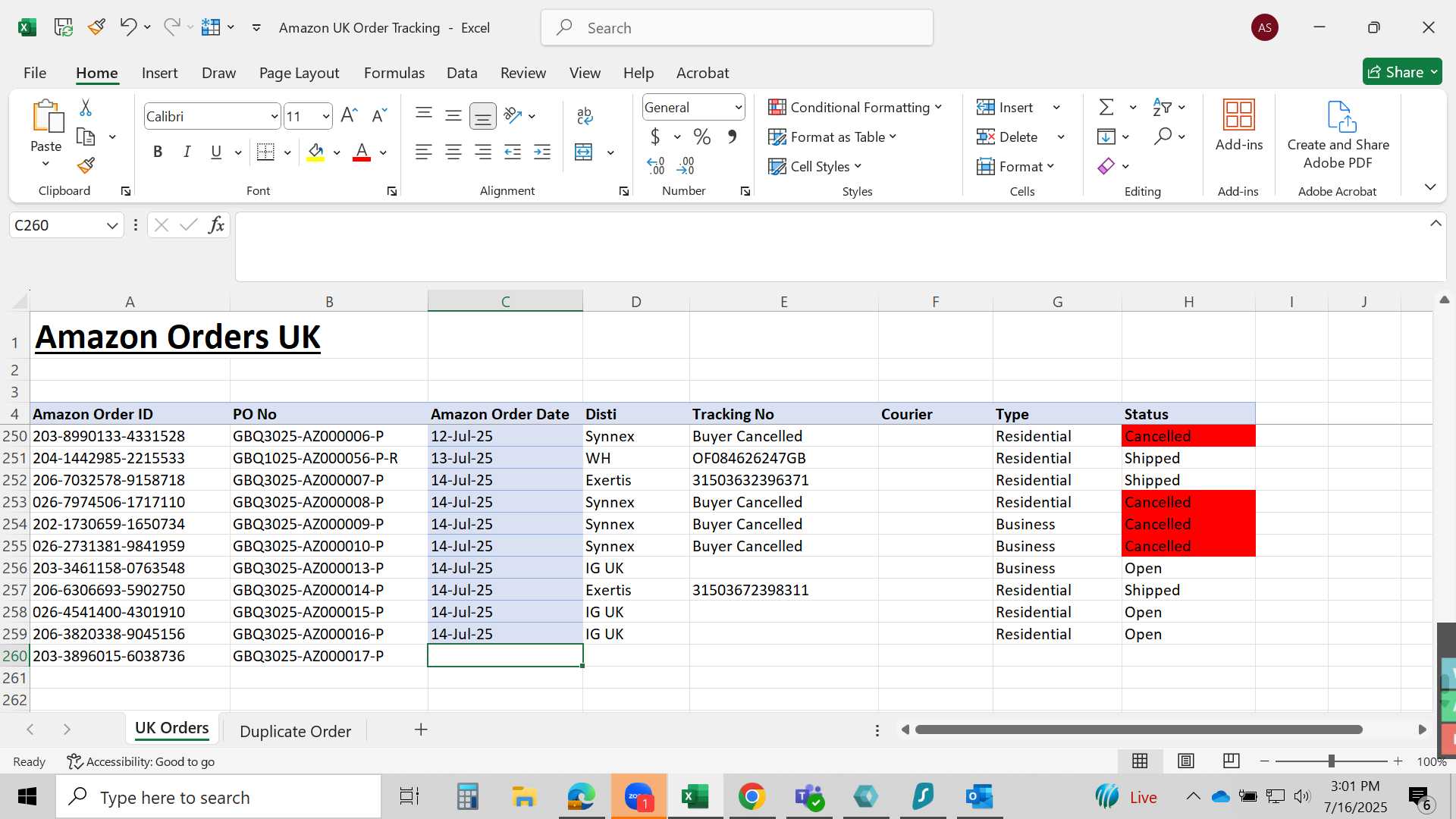
Task: Click Increase Decimal button
Action: pyautogui.click(x=656, y=166)
